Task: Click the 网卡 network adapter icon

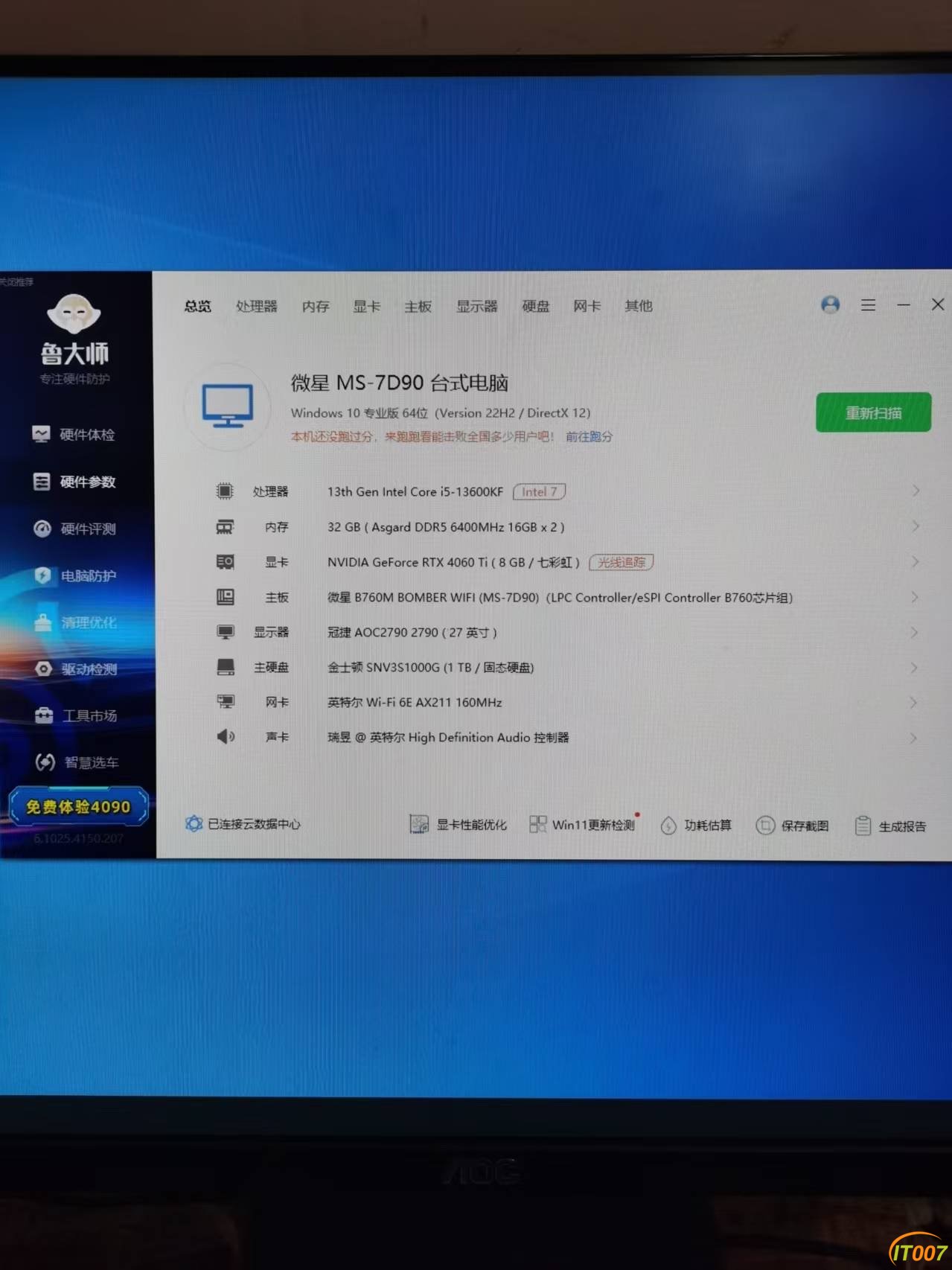Action: 226,702
